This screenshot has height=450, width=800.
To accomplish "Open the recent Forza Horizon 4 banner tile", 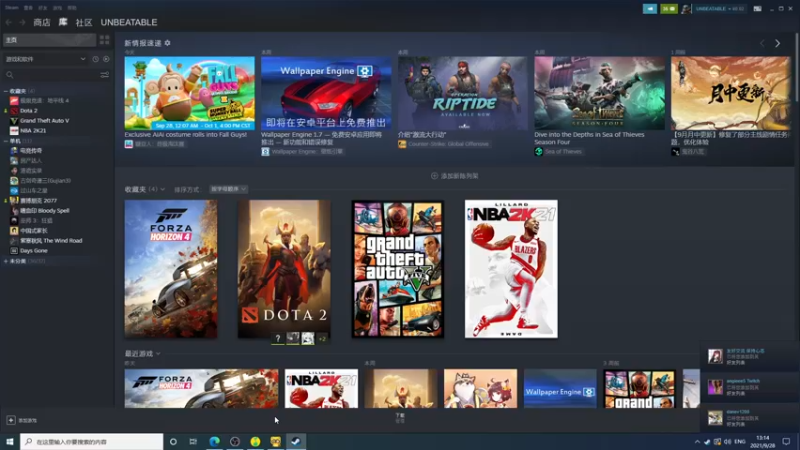I will 202,389.
